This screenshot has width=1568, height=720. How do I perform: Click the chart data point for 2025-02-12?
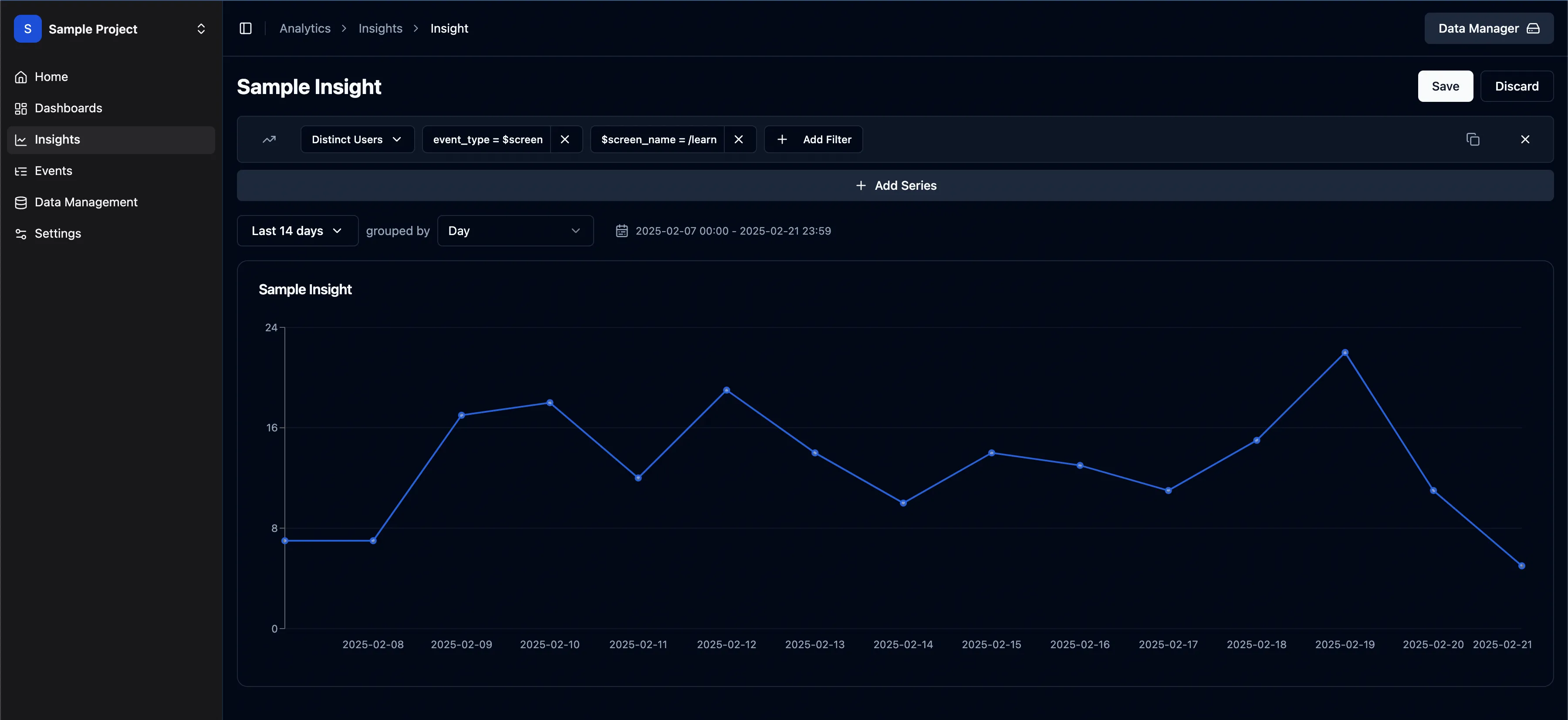(x=727, y=390)
